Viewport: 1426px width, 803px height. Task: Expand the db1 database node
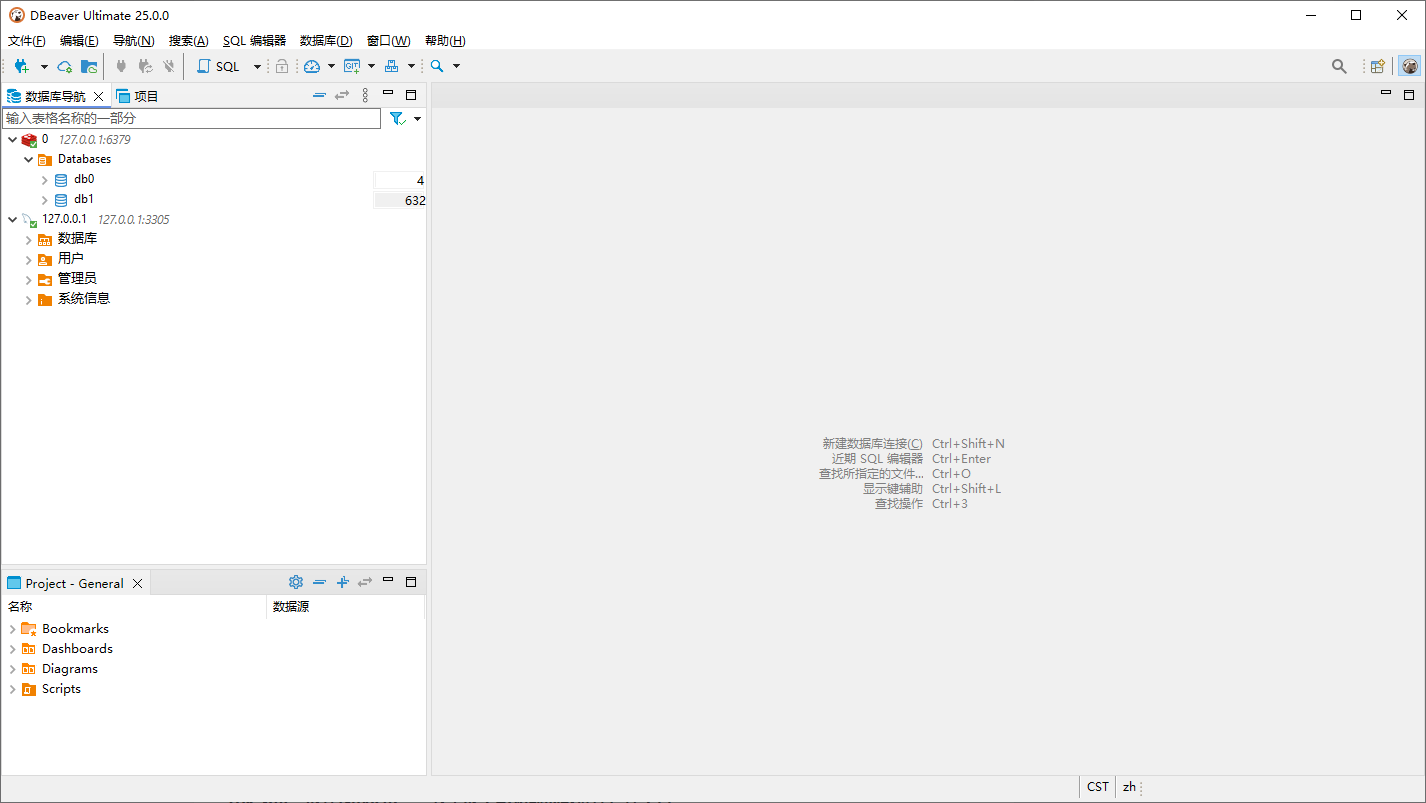[44, 200]
